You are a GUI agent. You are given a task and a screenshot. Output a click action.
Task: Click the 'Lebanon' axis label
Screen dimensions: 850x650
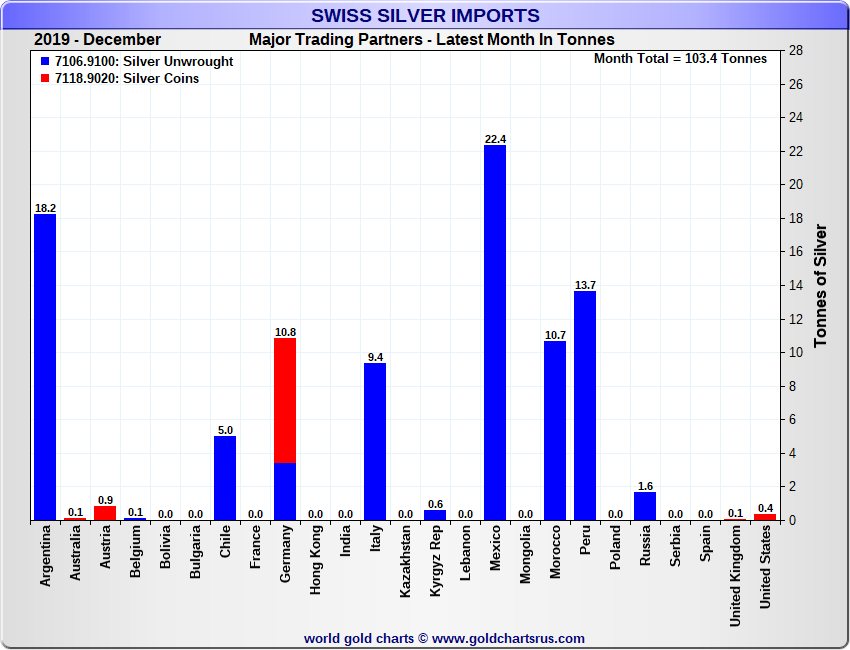[465, 553]
